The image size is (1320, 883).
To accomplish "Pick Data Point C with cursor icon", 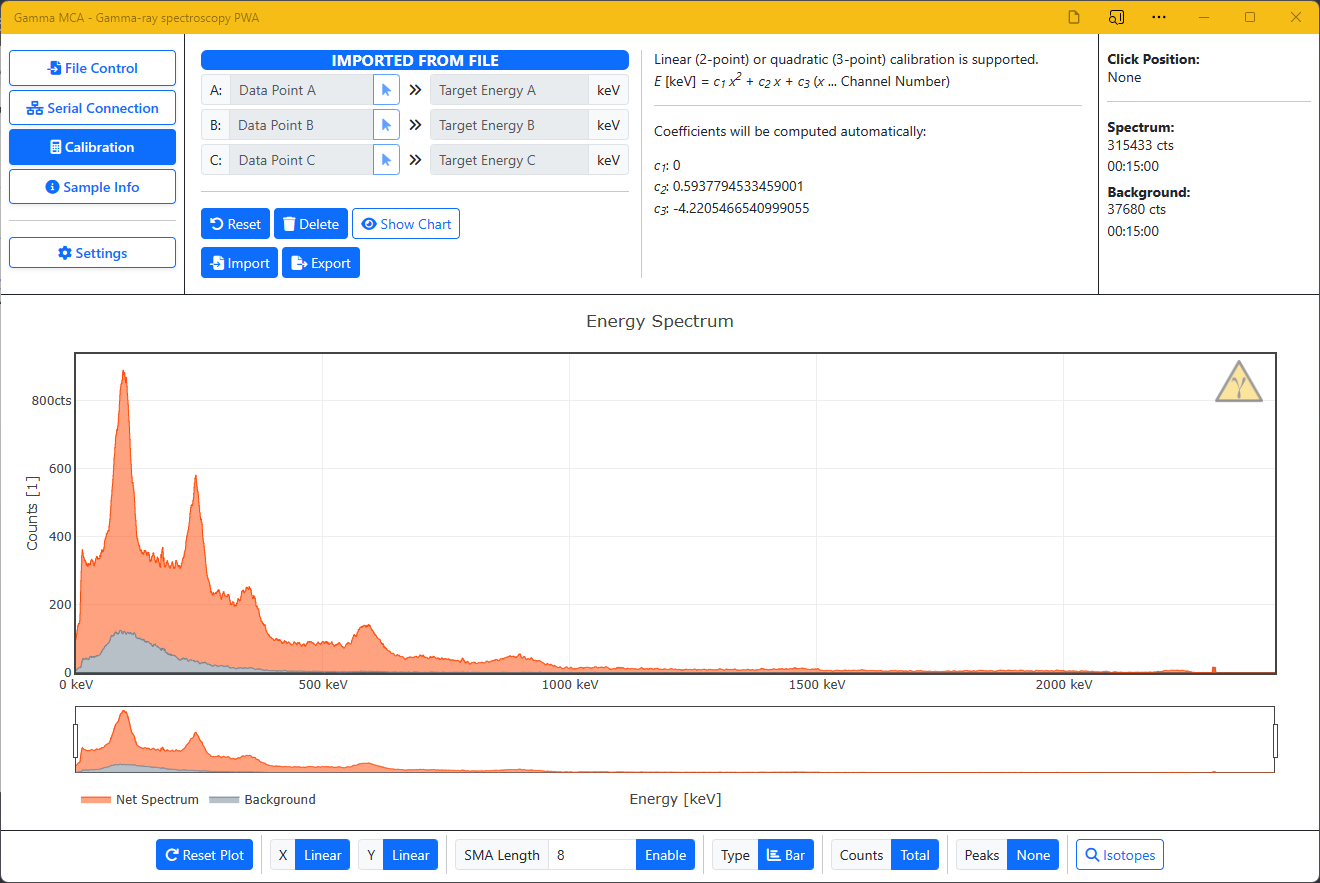I will [x=386, y=160].
